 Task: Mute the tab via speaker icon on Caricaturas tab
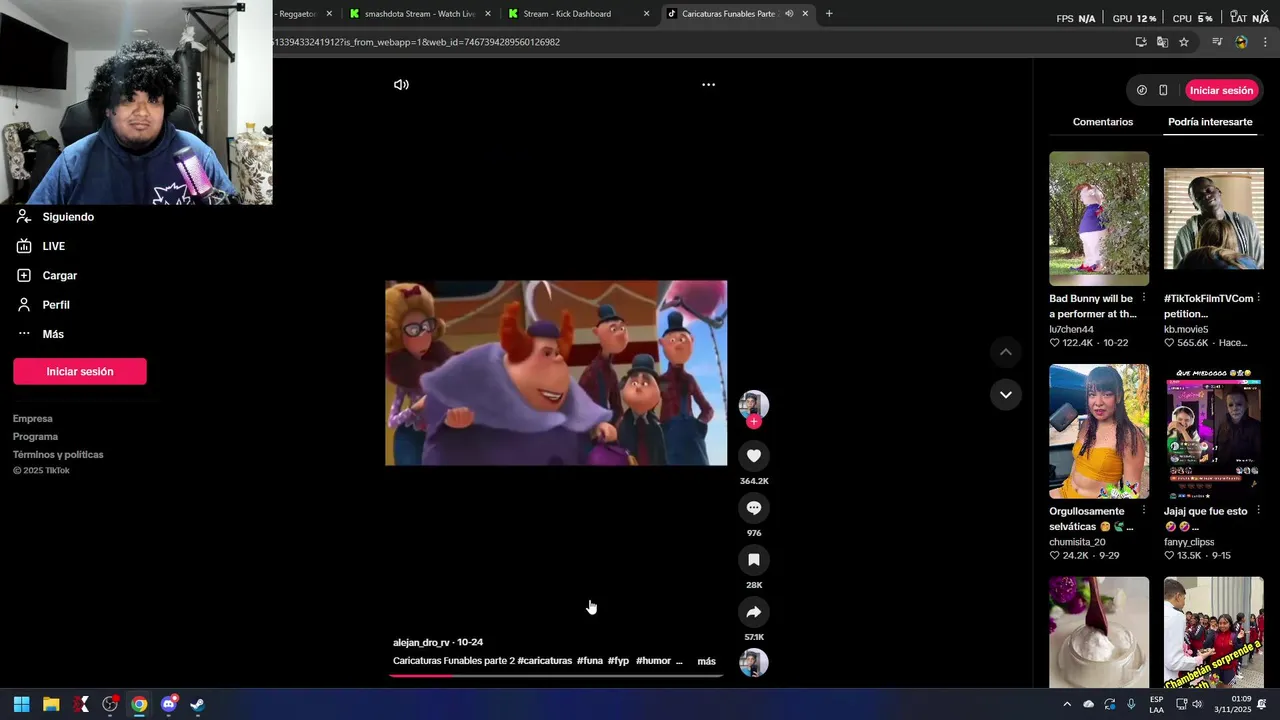[789, 14]
